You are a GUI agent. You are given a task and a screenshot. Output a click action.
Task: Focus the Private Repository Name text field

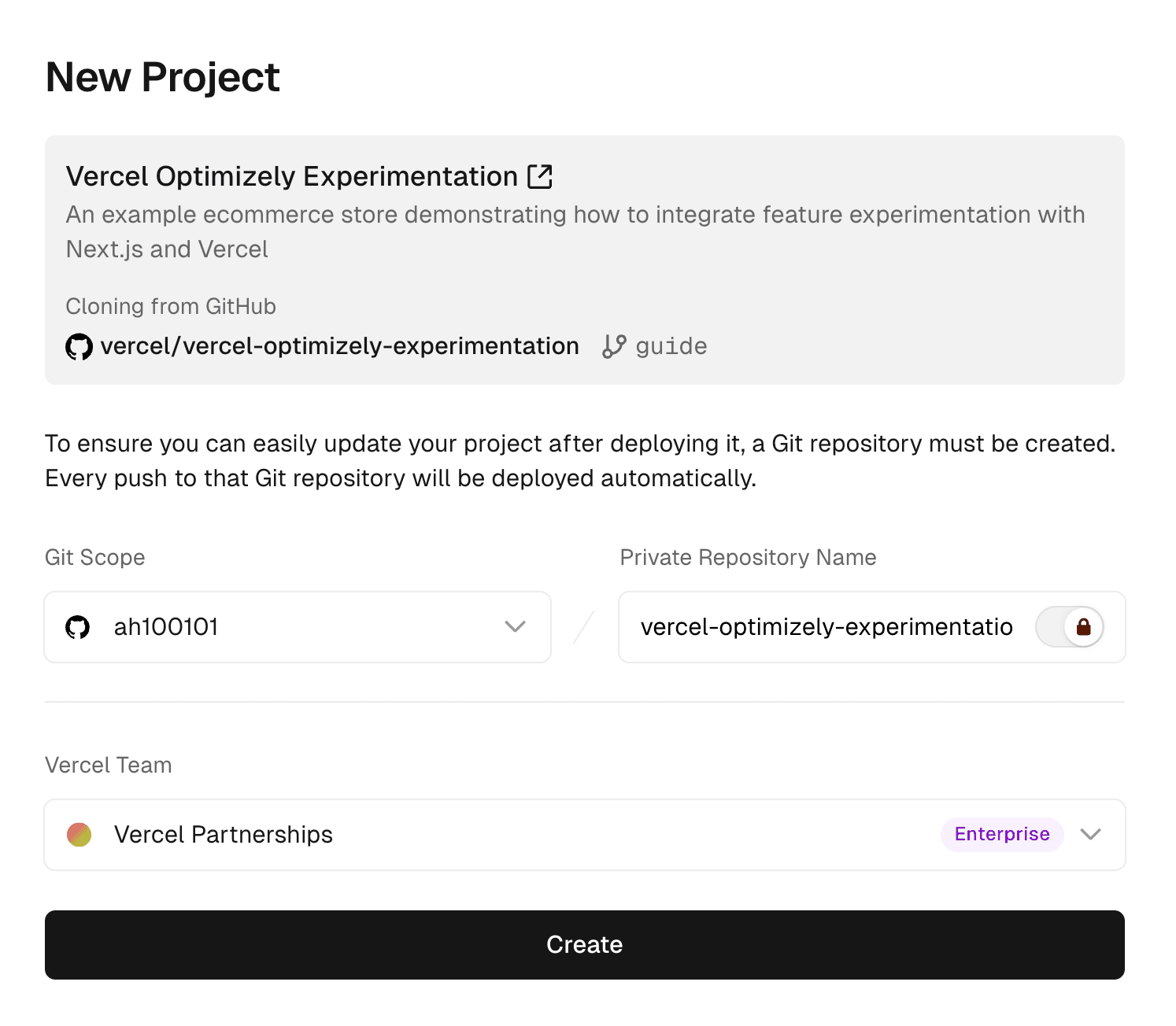click(827, 627)
